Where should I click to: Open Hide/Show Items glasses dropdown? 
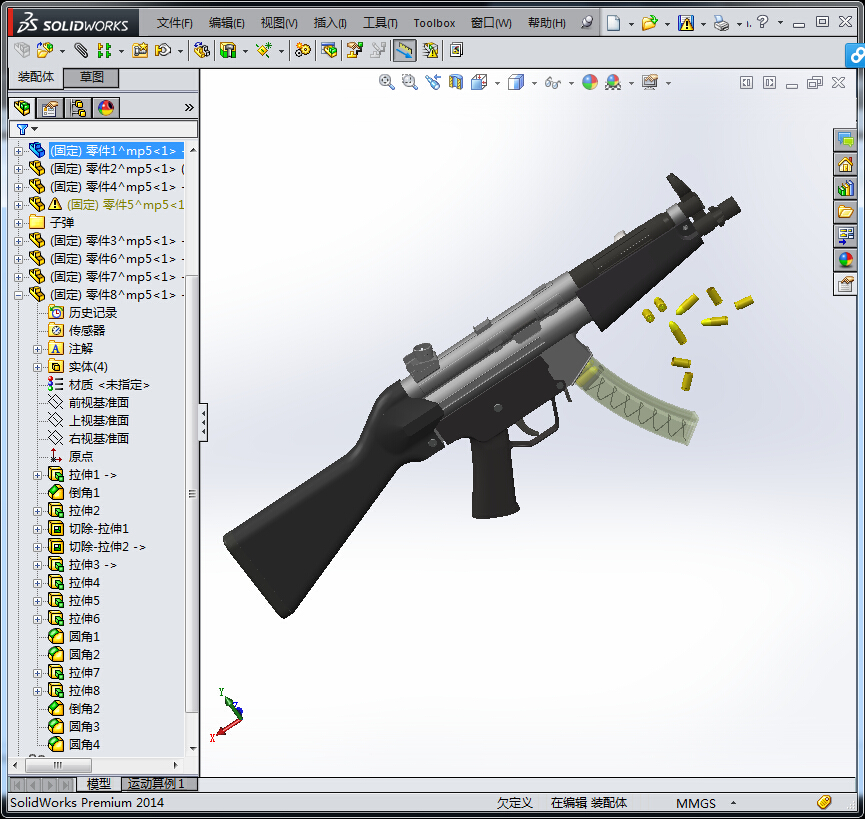(x=571, y=83)
